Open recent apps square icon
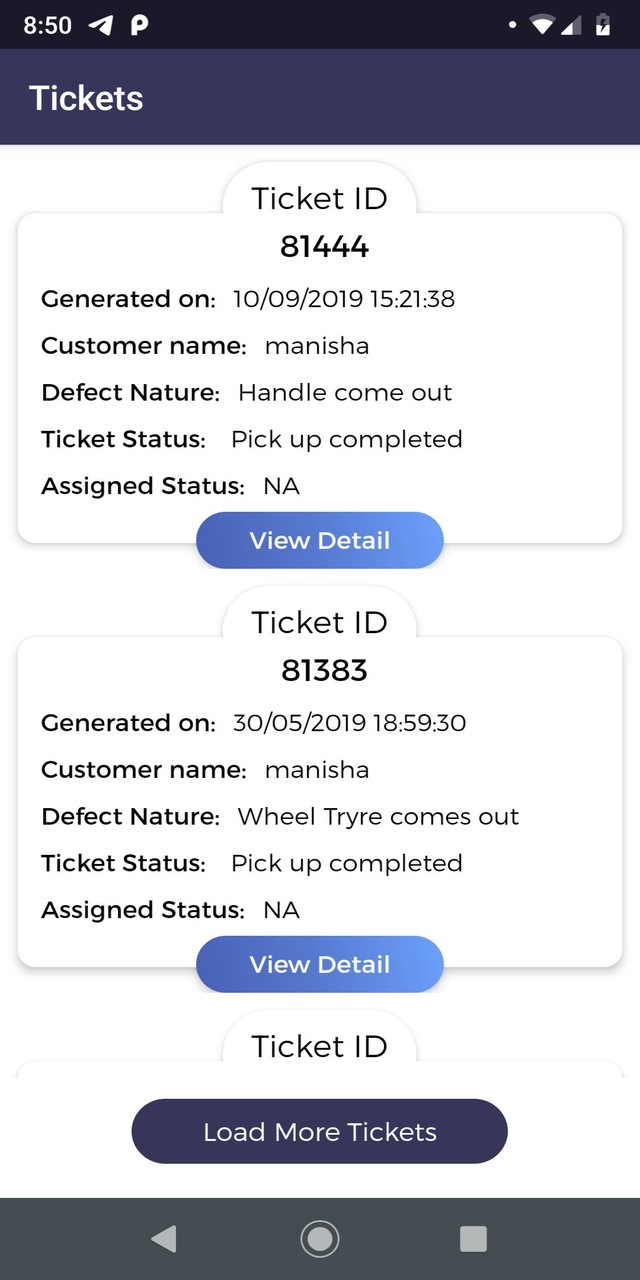 pyautogui.click(x=473, y=1240)
